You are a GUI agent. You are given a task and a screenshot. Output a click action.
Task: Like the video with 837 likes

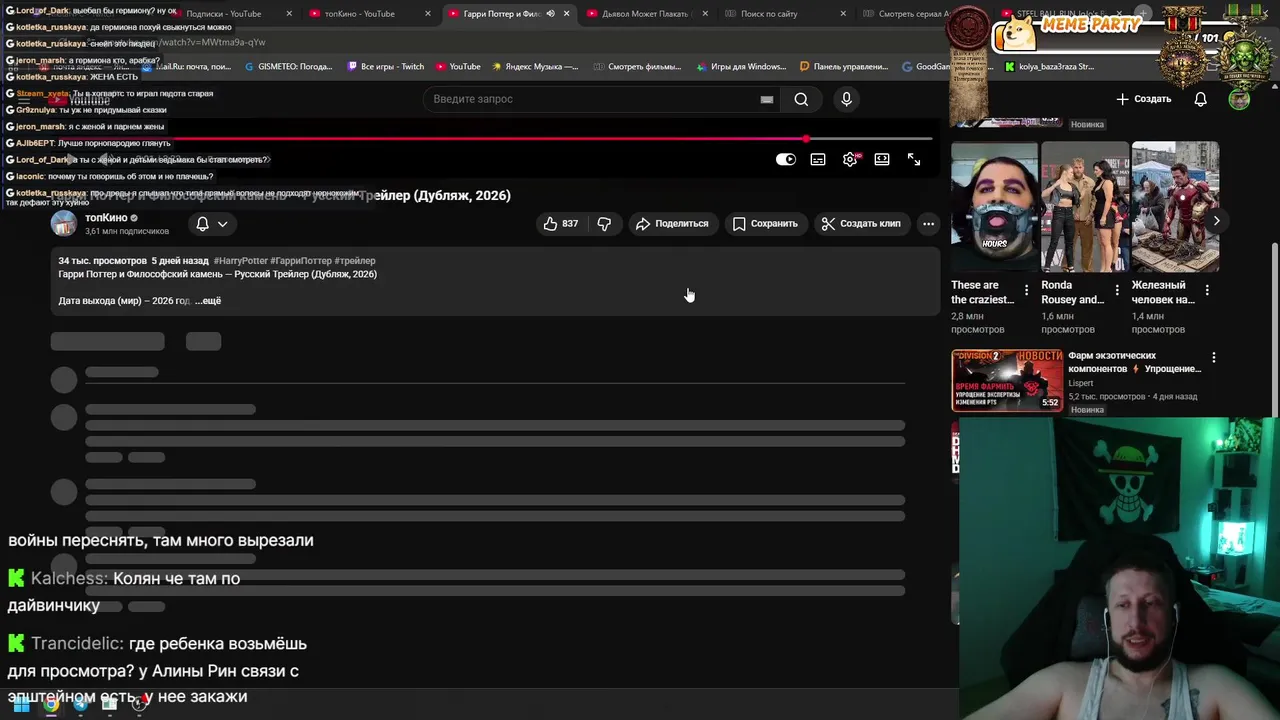tap(561, 224)
